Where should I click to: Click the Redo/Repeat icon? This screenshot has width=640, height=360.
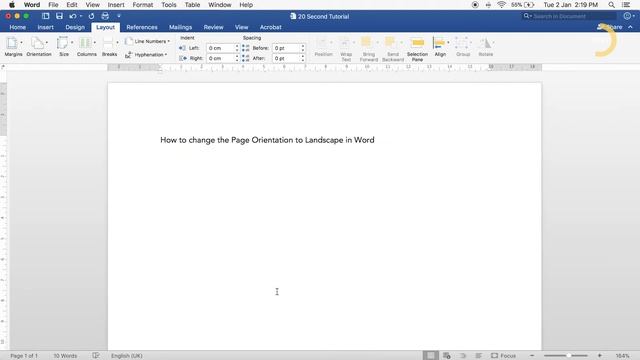(91, 16)
